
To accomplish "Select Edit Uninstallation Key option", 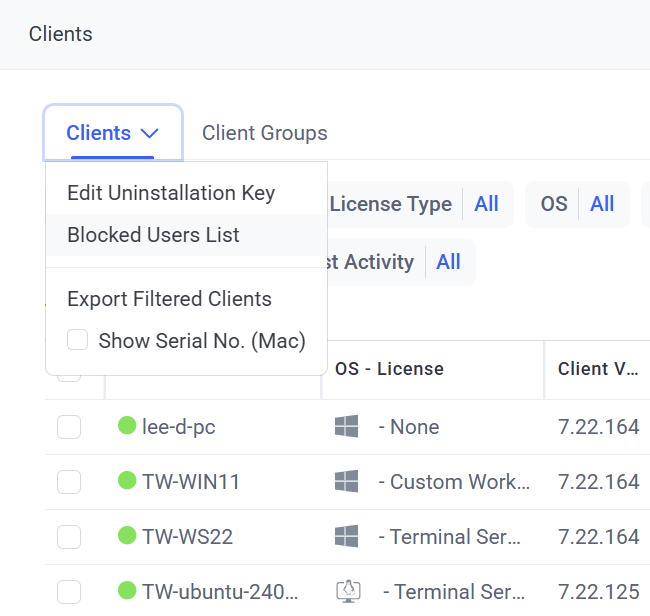I will (x=170, y=193).
